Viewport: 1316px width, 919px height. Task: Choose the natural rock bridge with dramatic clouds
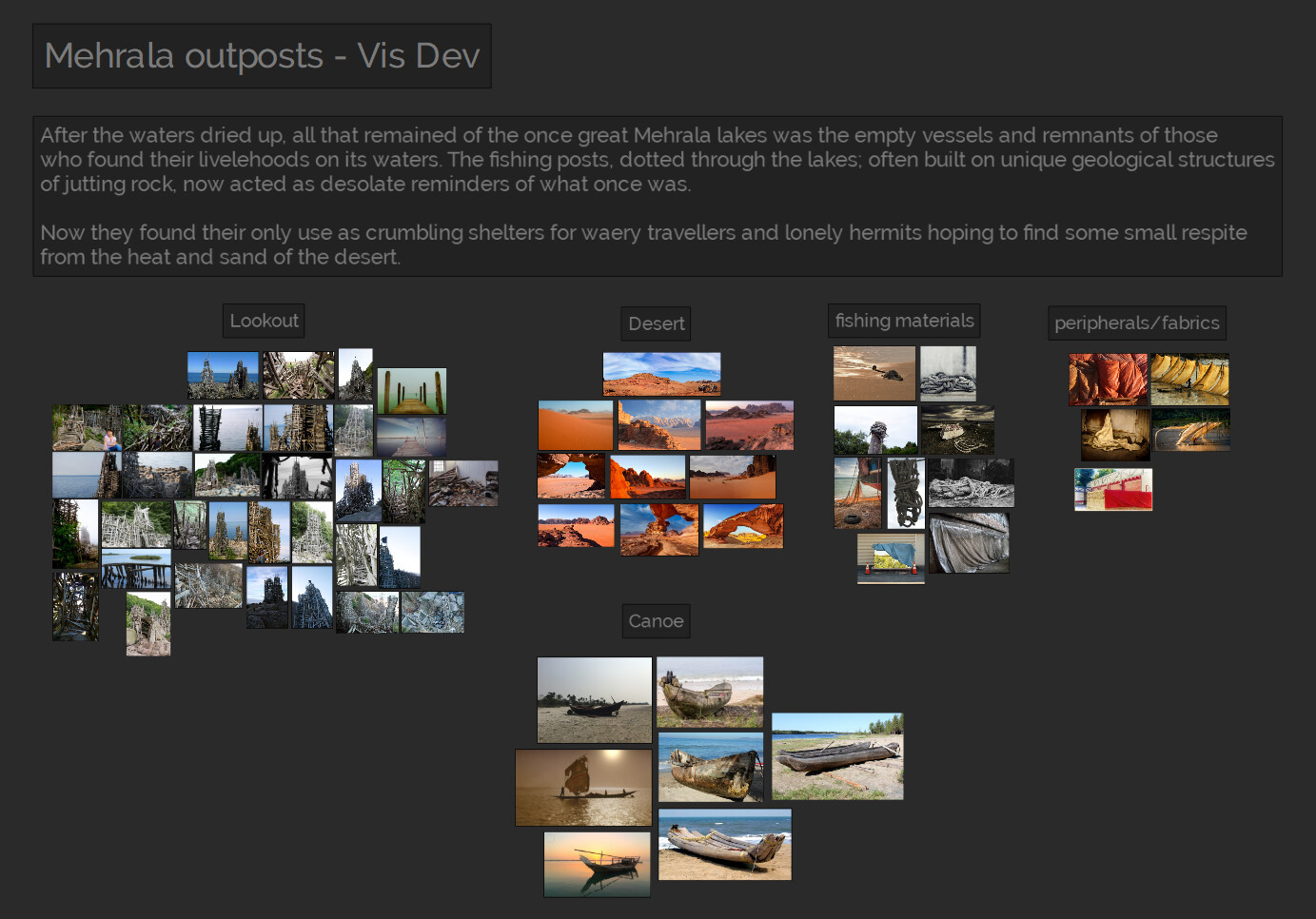pos(658,530)
